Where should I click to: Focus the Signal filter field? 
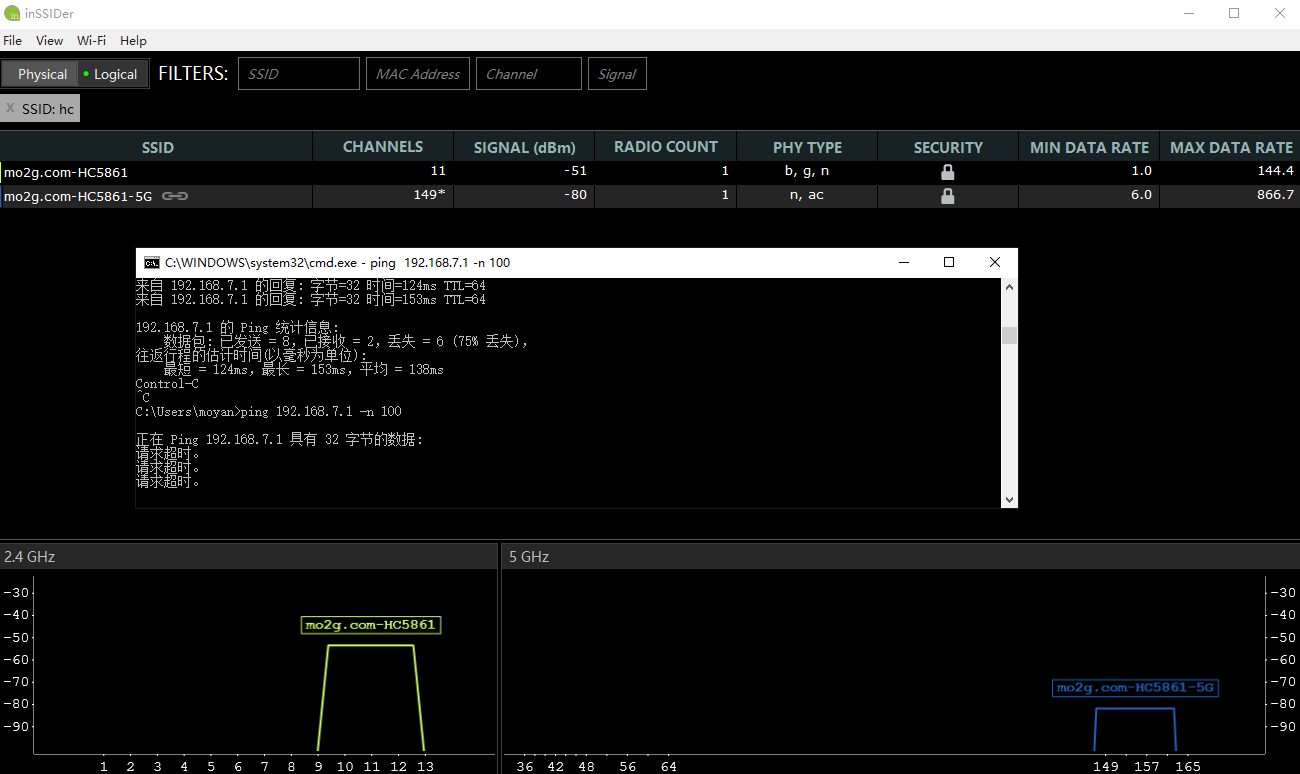tap(617, 74)
